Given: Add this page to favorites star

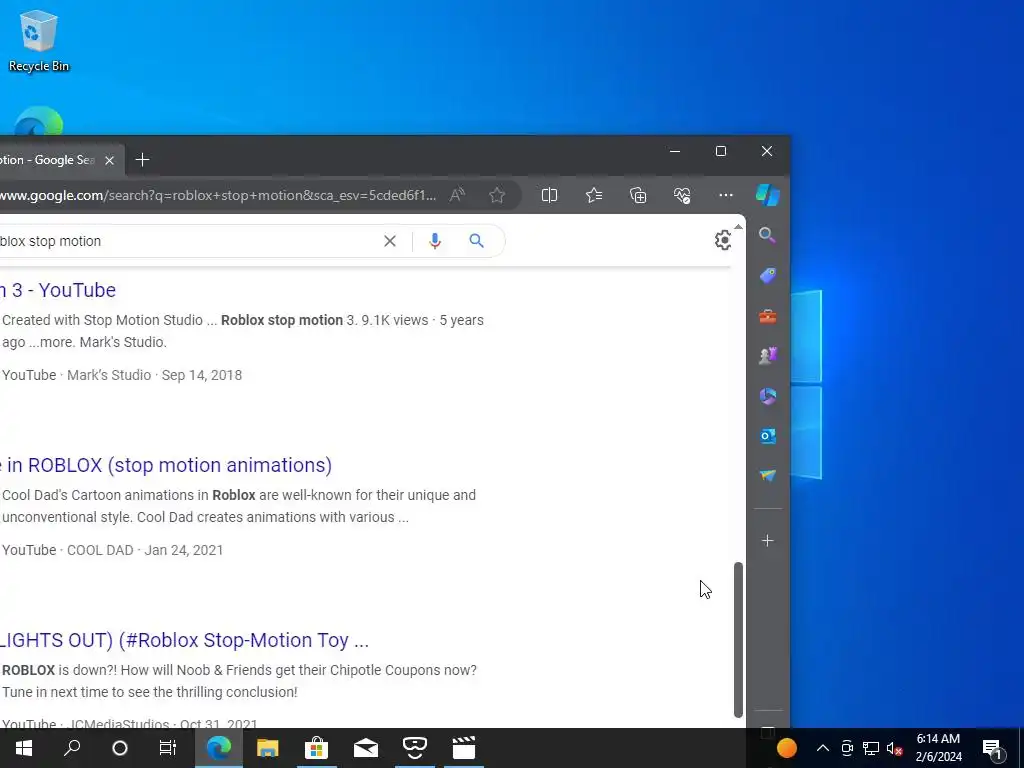Looking at the screenshot, I should (x=497, y=195).
